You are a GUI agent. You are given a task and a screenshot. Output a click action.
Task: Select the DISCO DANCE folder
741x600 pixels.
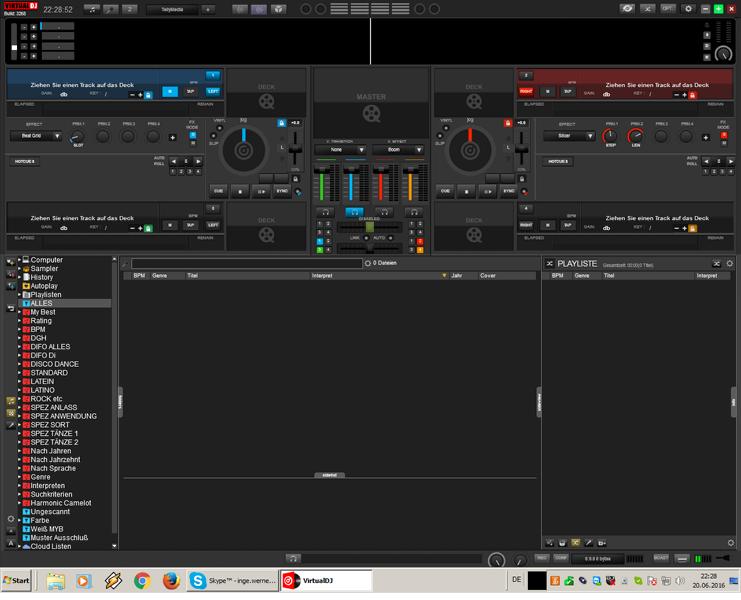point(54,364)
